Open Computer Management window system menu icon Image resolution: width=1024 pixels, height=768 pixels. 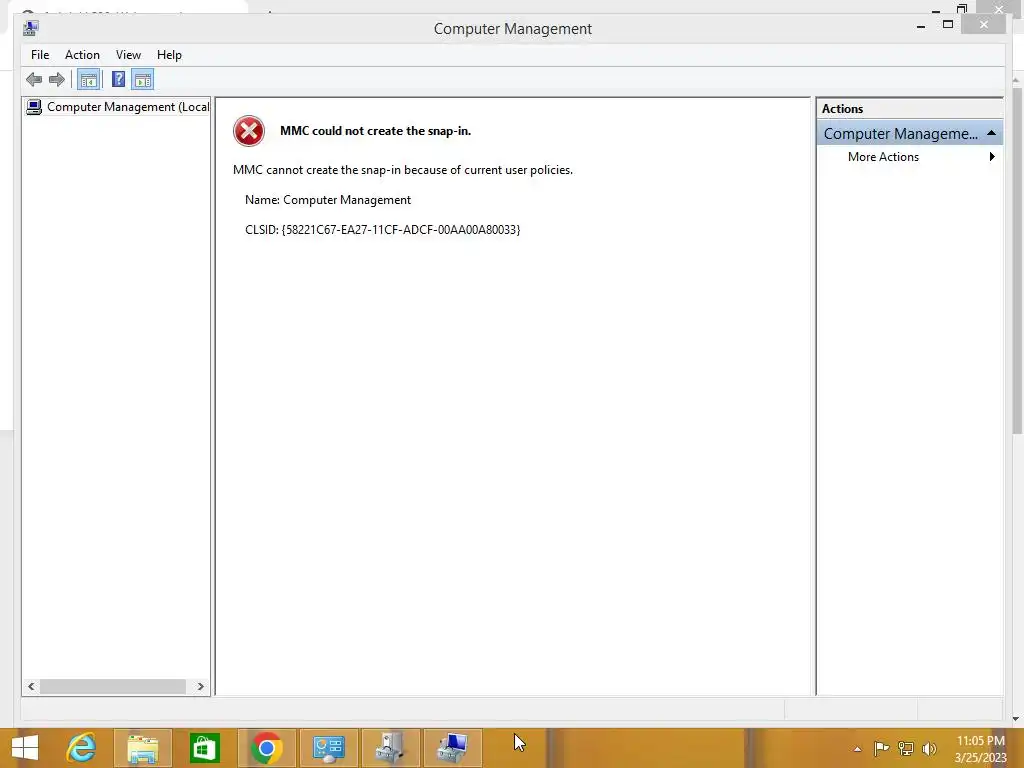[30, 28]
